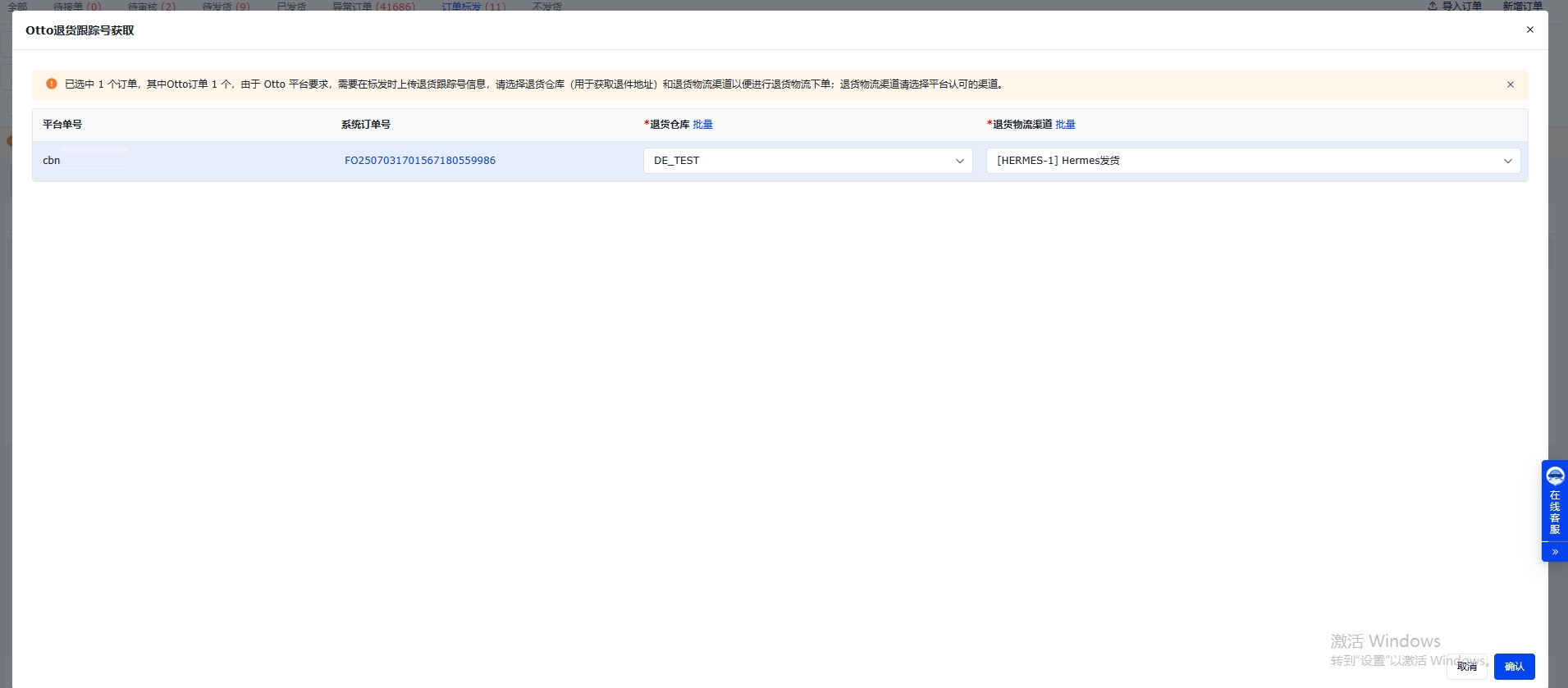1568x688 pixels.
Task: Click 新增订单 button in background page
Action: click(x=1522, y=6)
